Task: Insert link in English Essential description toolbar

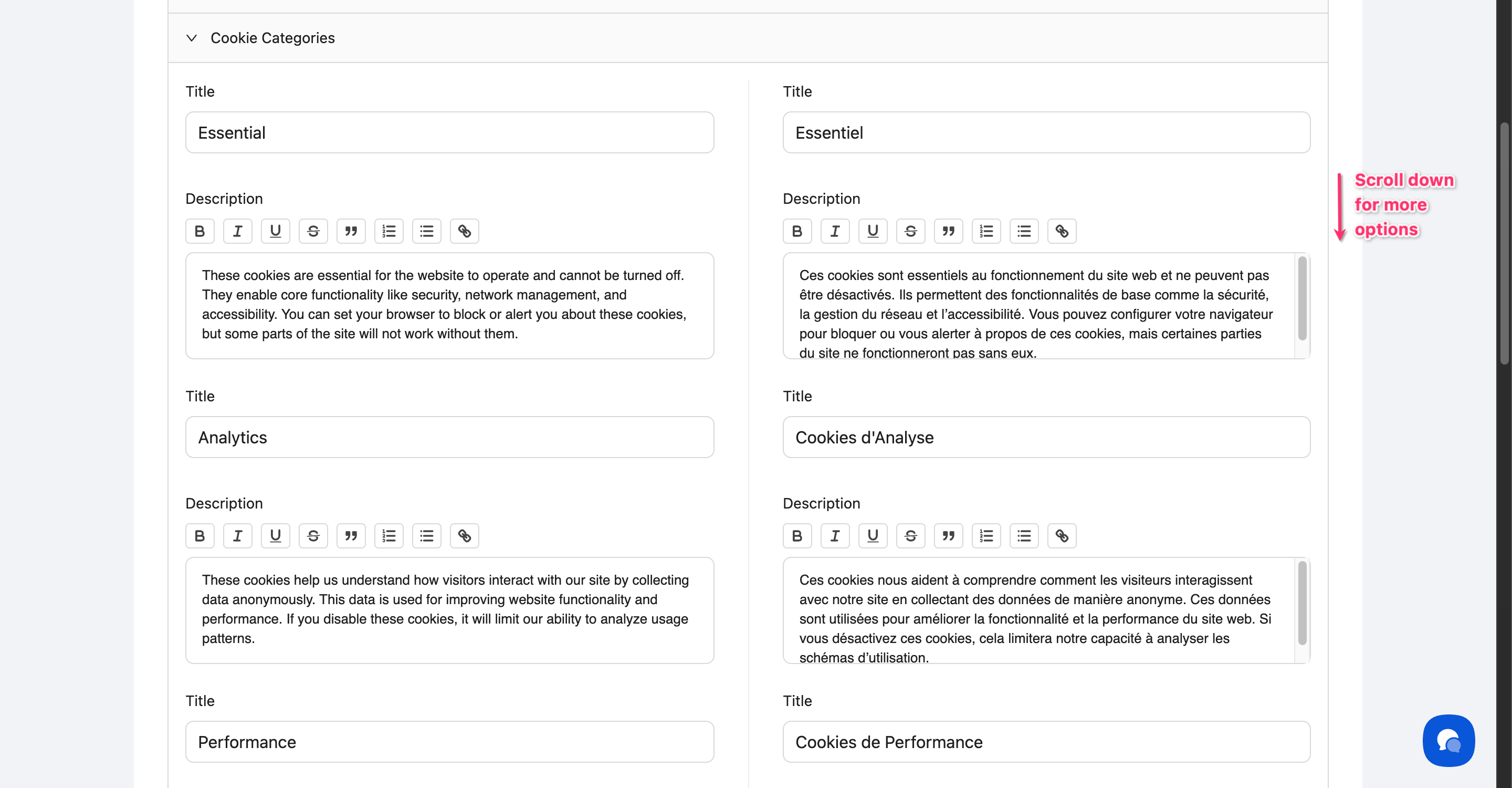Action: (464, 231)
